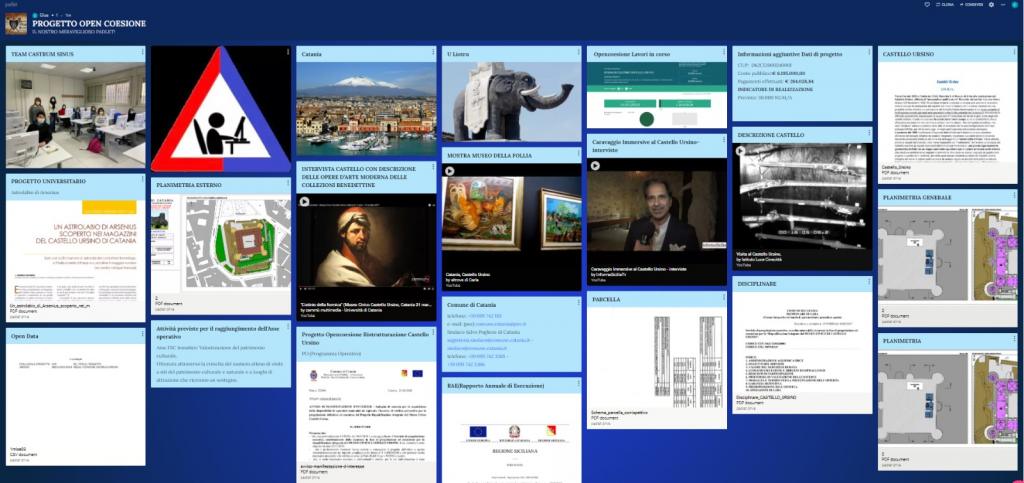This screenshot has height=483, width=1024.
Task: Click the Comune di Catania card heading
Action: [472, 305]
